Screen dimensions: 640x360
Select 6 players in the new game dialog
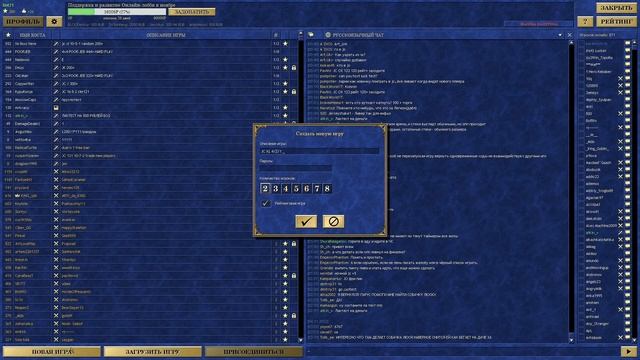coord(307,188)
